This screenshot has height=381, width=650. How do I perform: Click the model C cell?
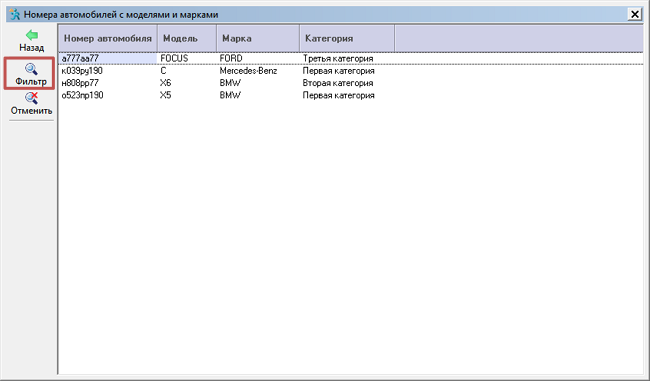tap(187, 71)
